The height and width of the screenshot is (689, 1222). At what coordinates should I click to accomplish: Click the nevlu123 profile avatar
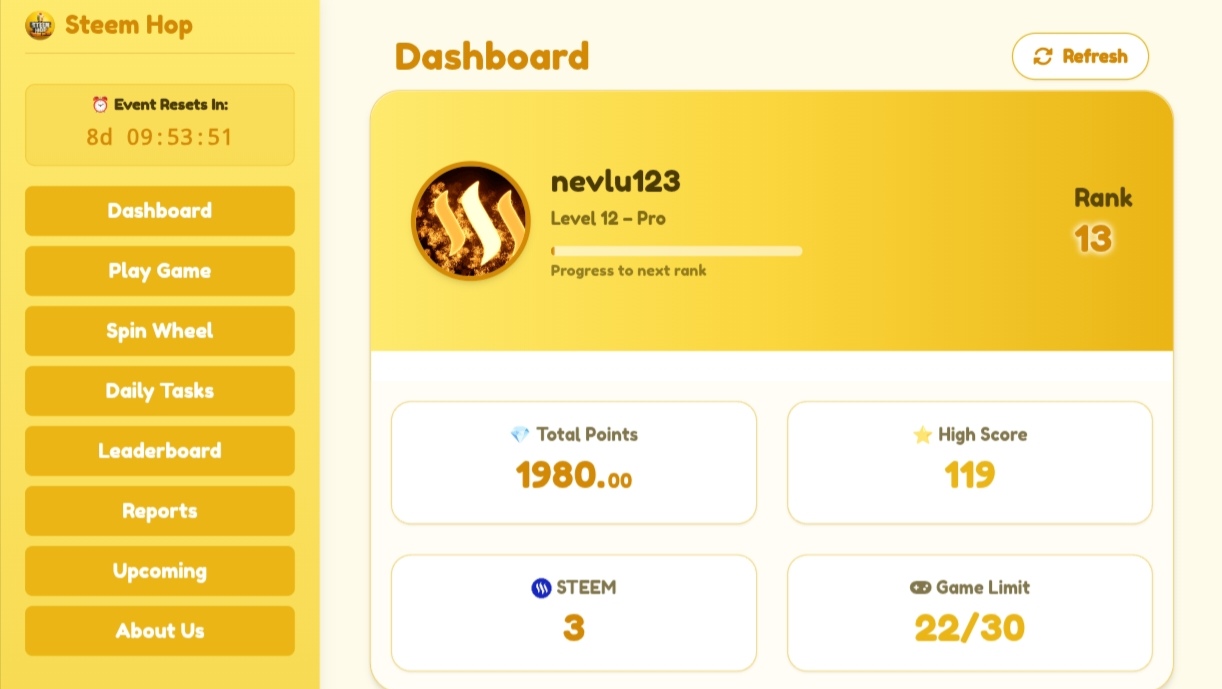tap(471, 221)
